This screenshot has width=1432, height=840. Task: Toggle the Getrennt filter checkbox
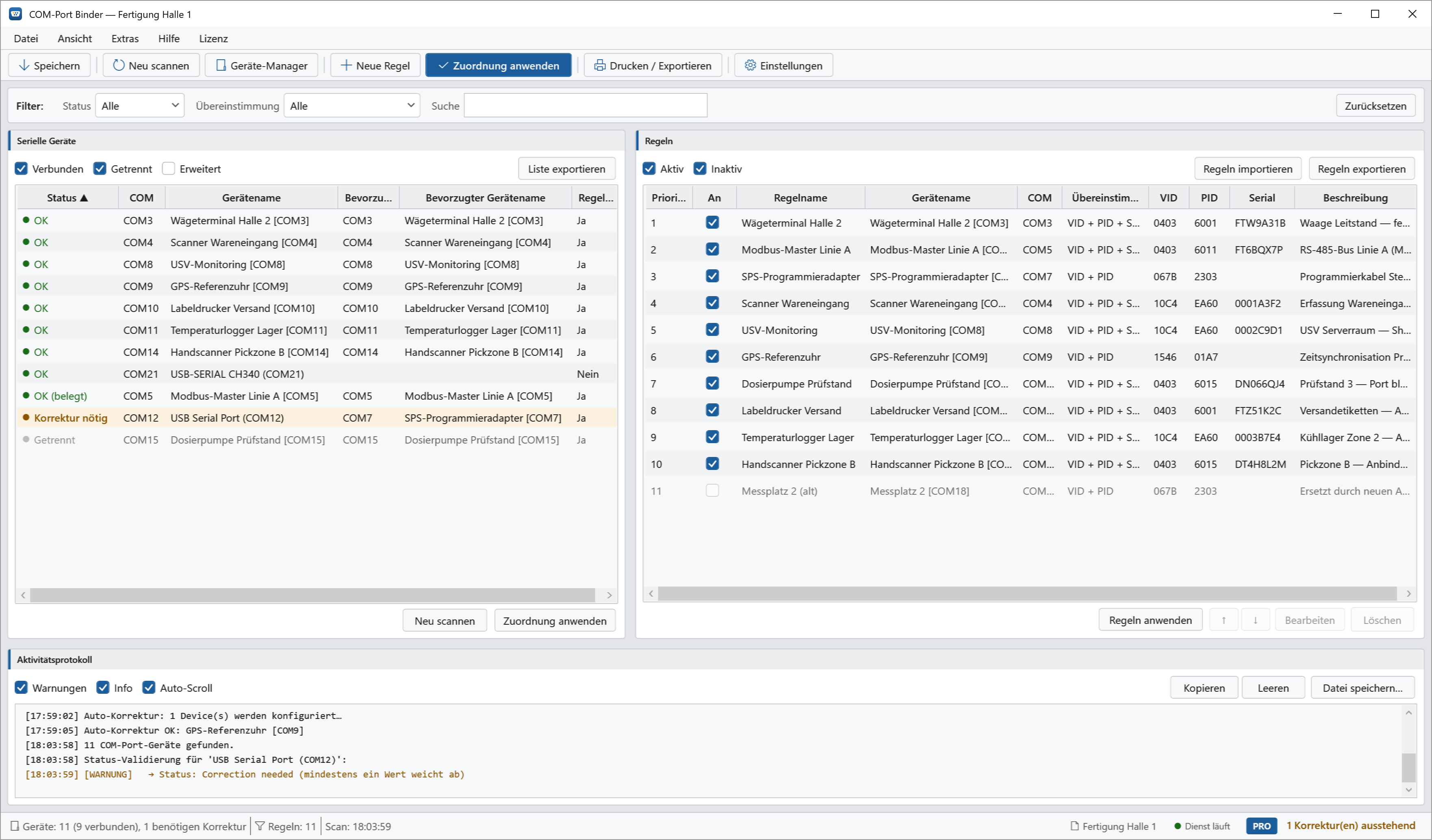[x=100, y=169]
